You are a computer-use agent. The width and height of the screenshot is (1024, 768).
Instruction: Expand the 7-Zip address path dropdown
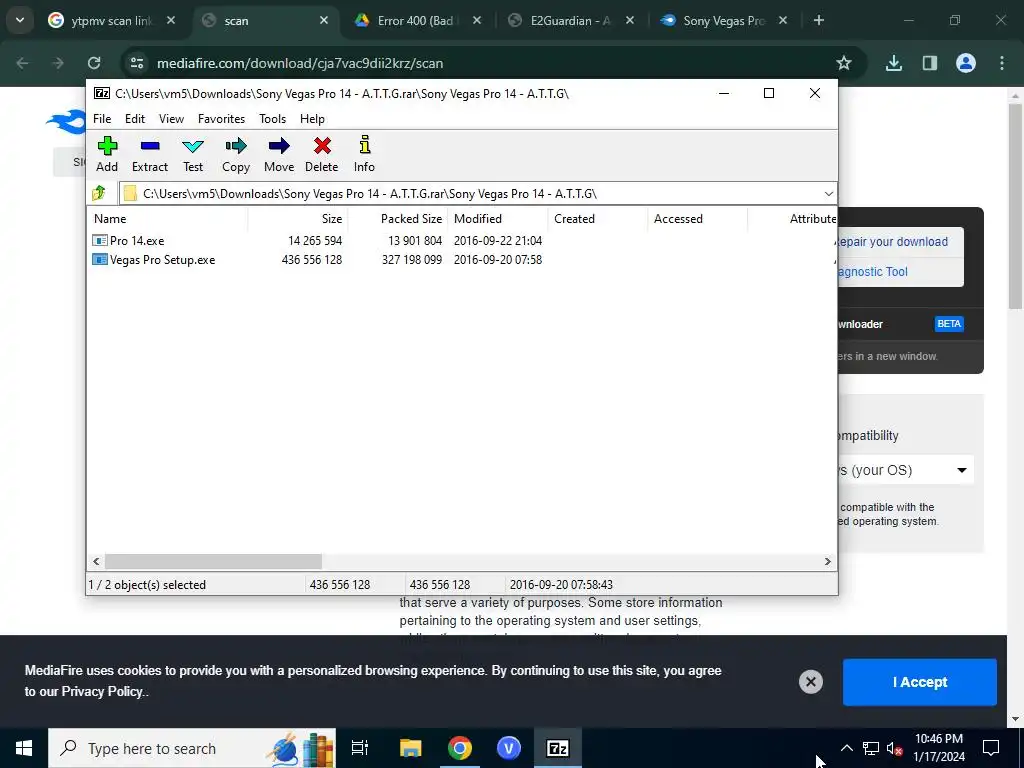[x=828, y=193]
